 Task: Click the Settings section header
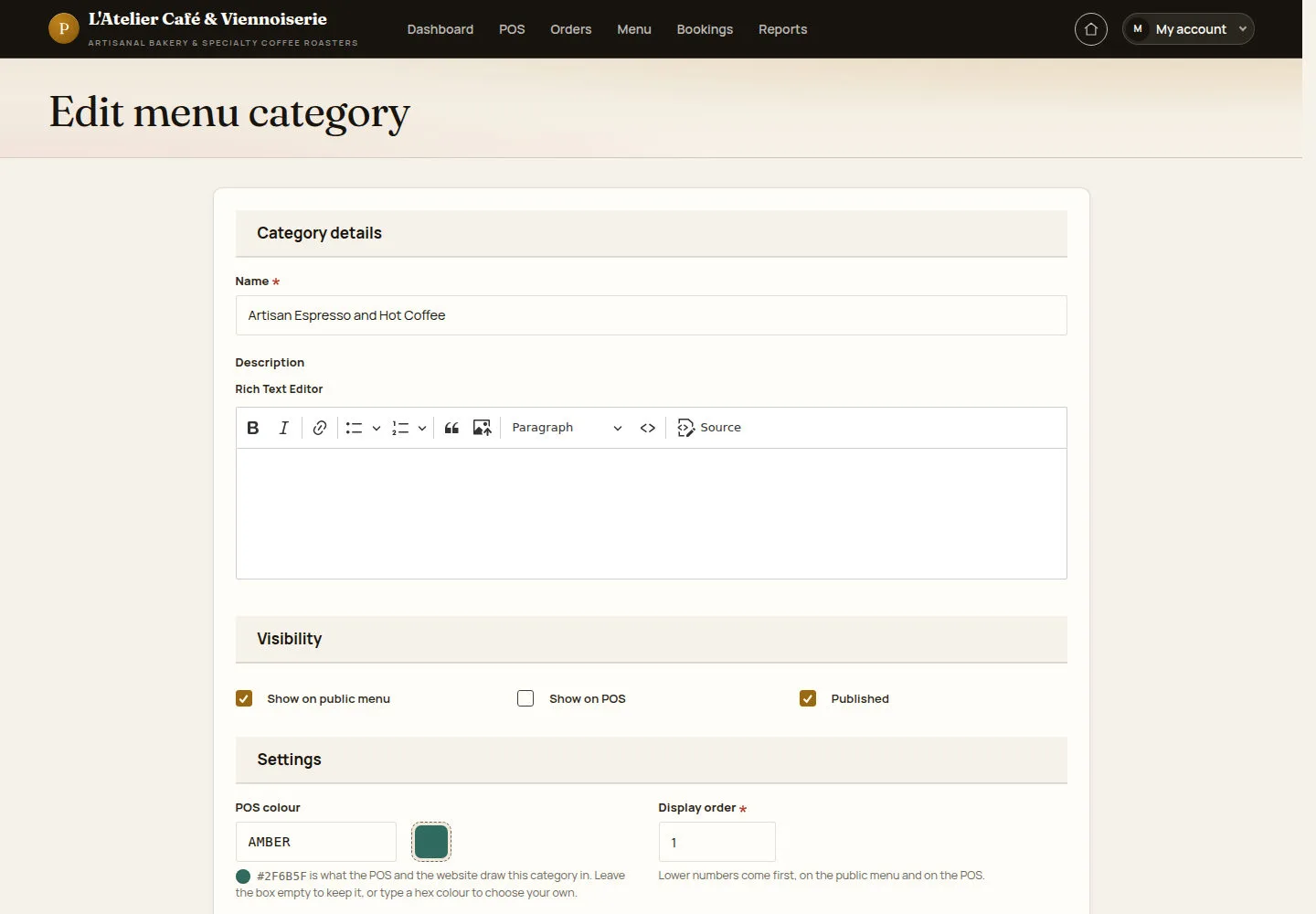point(651,760)
